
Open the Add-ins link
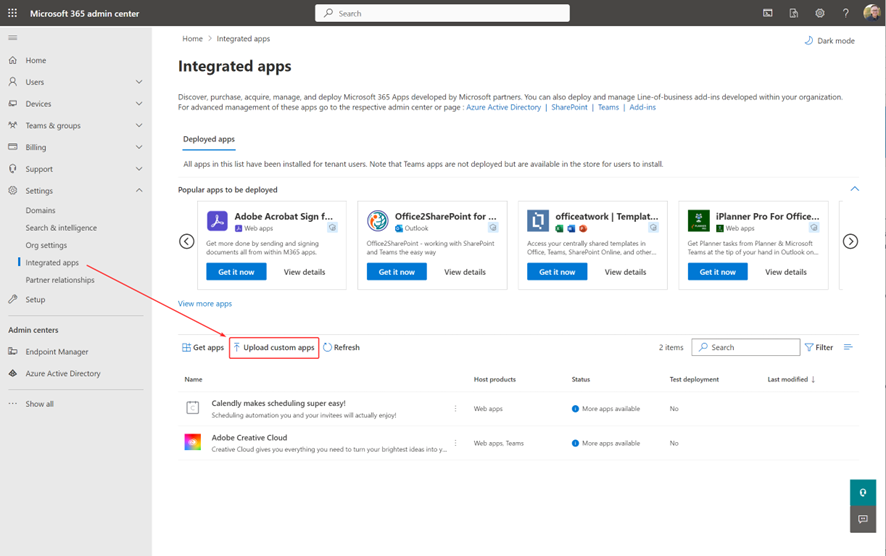[x=642, y=107]
